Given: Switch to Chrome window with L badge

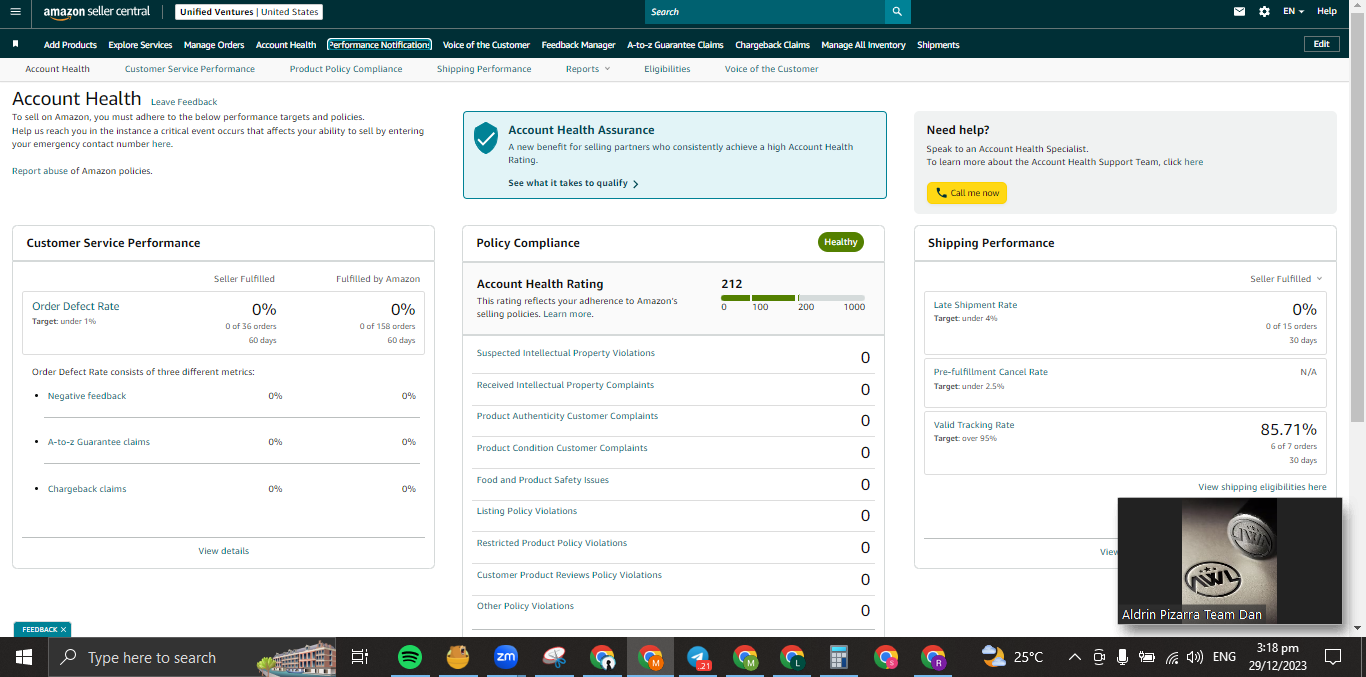Looking at the screenshot, I should 792,657.
